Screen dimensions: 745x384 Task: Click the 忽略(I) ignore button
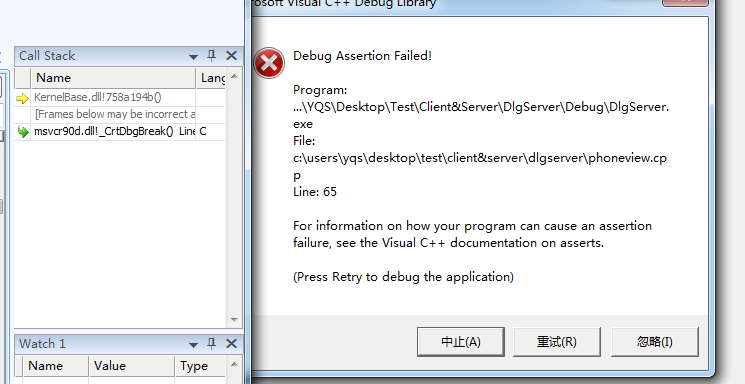655,342
